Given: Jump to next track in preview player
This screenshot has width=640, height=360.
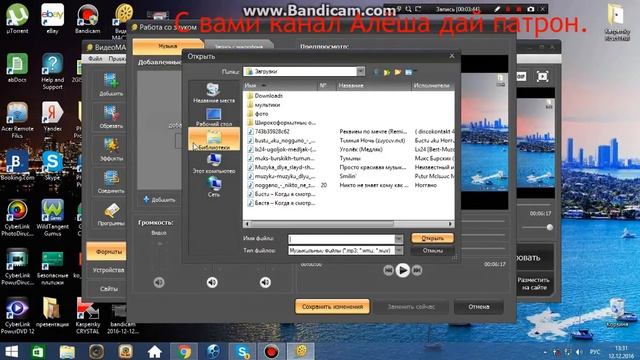Looking at the screenshot, I should [417, 270].
